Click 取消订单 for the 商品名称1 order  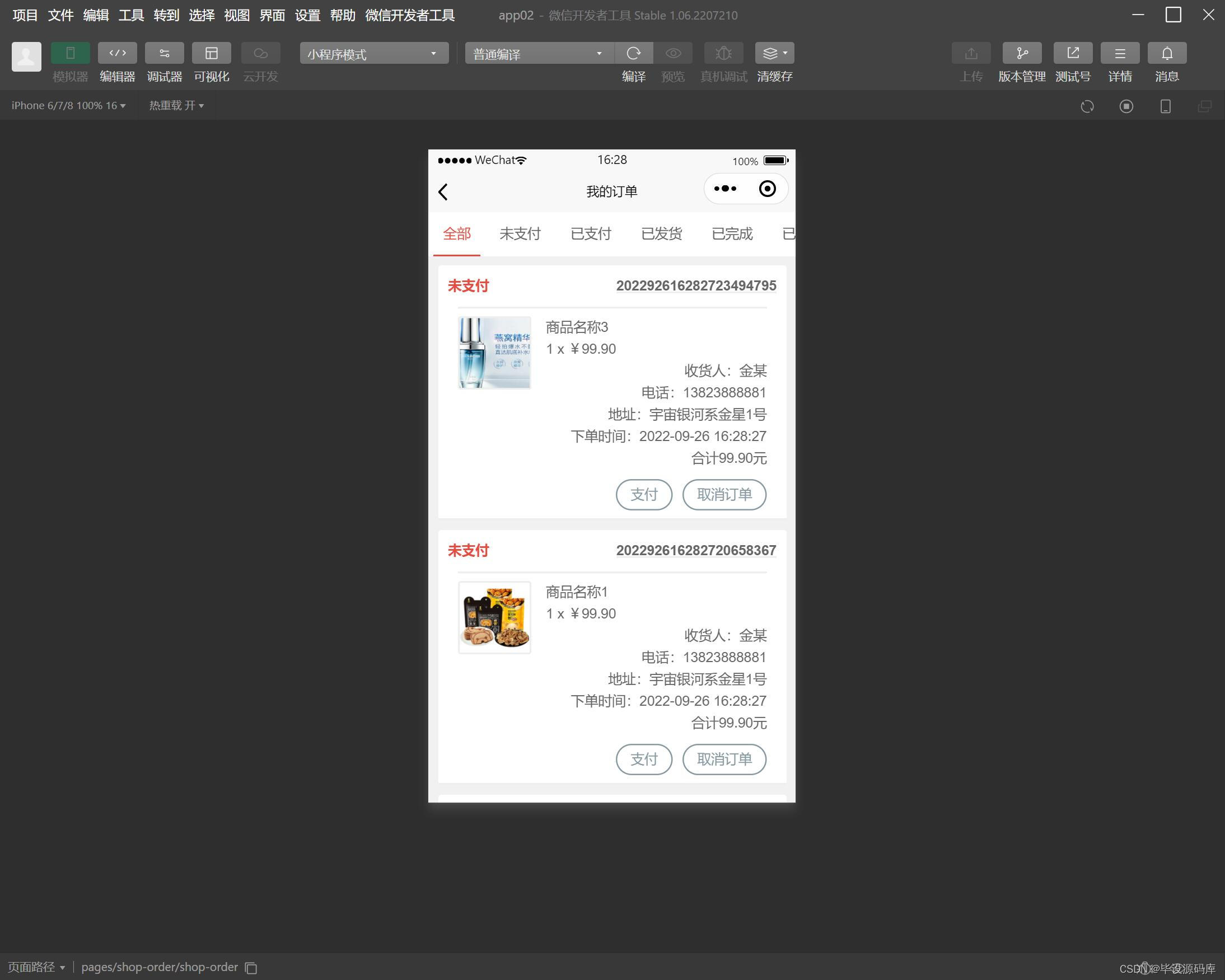coord(724,759)
